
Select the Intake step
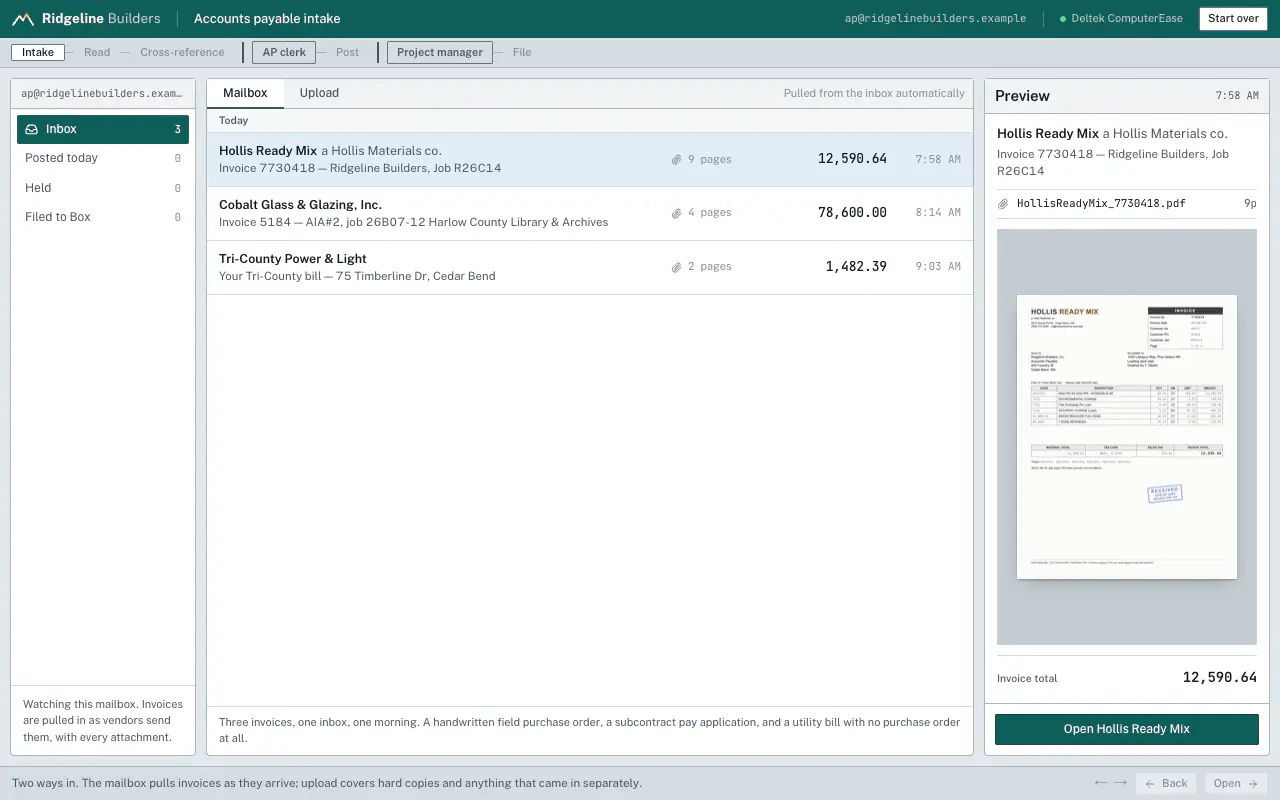tap(38, 52)
